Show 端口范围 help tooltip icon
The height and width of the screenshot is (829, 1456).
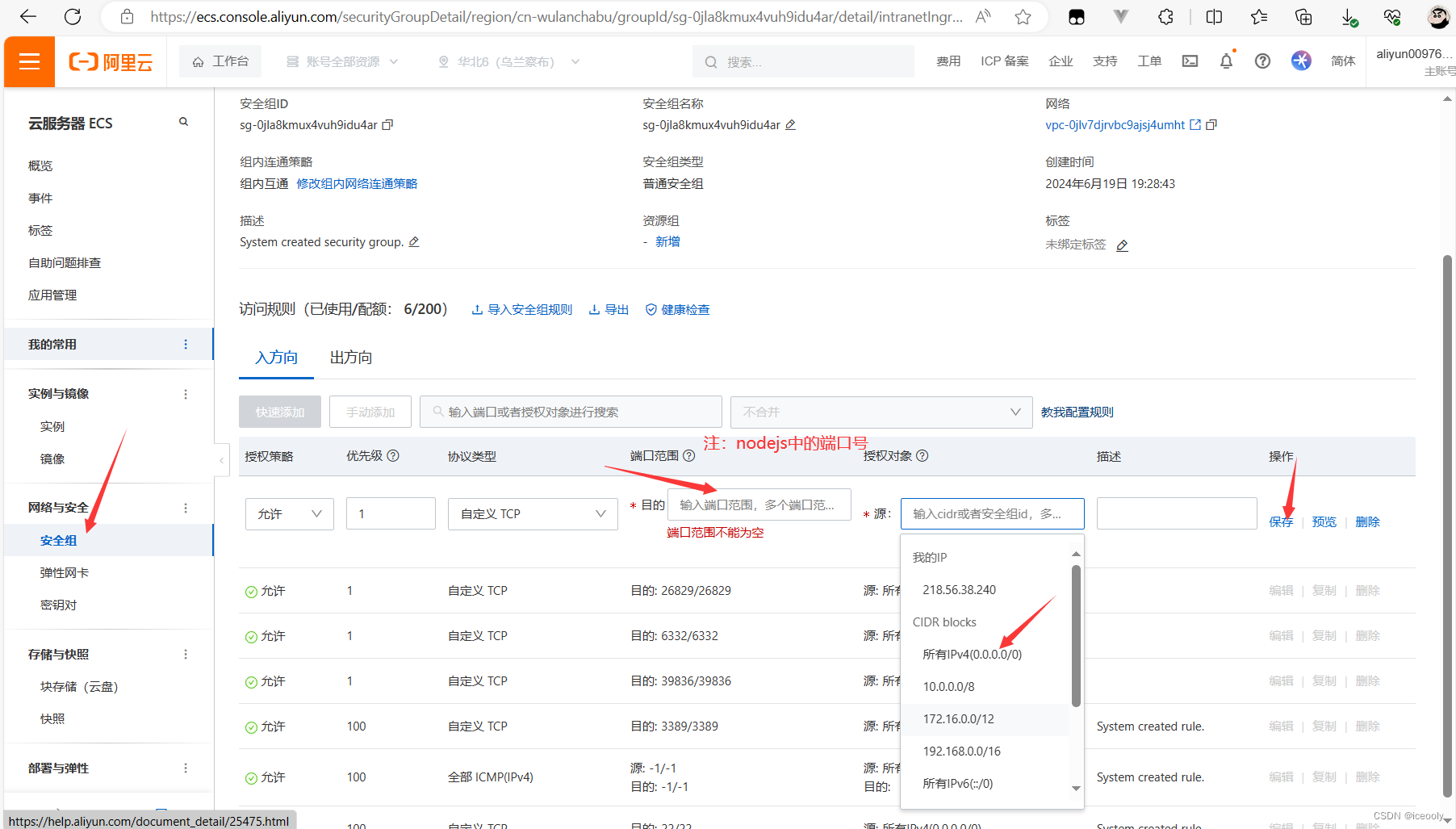click(689, 456)
